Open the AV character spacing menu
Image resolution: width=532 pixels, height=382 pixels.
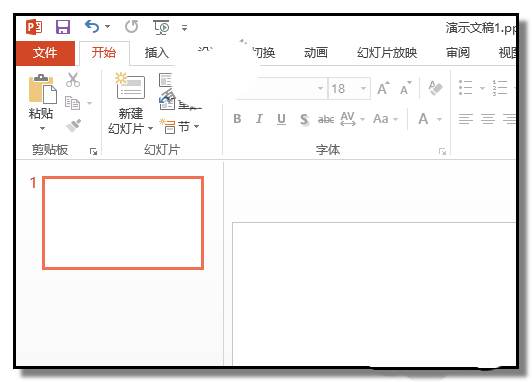click(x=352, y=119)
